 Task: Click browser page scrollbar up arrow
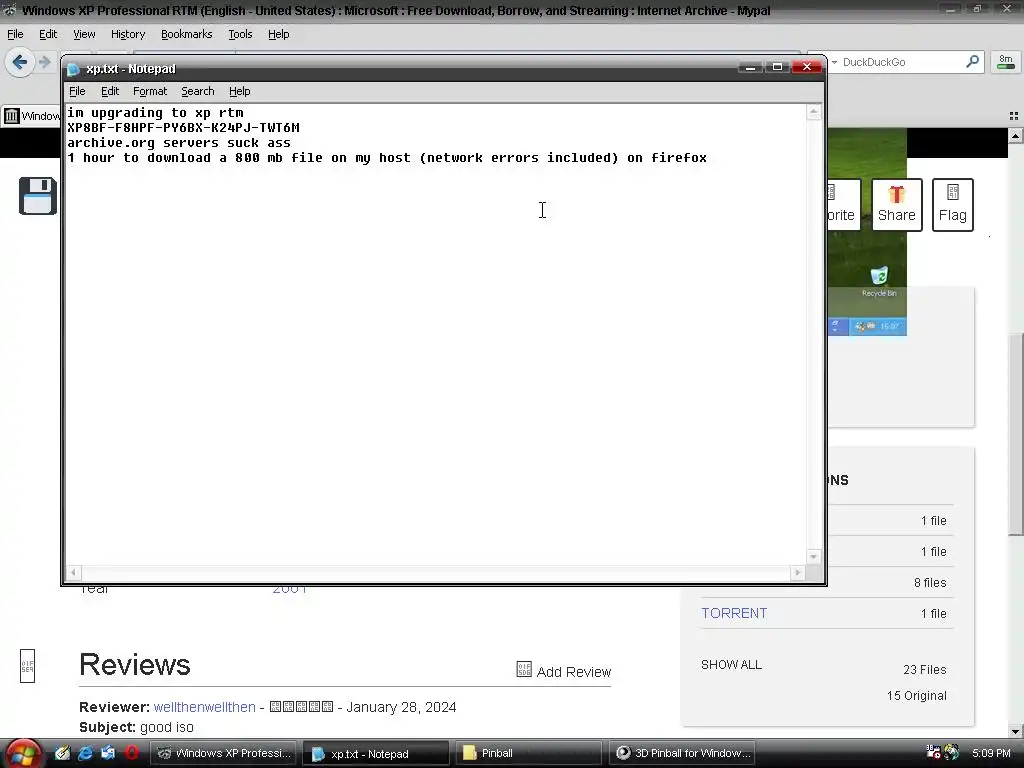(x=1016, y=135)
